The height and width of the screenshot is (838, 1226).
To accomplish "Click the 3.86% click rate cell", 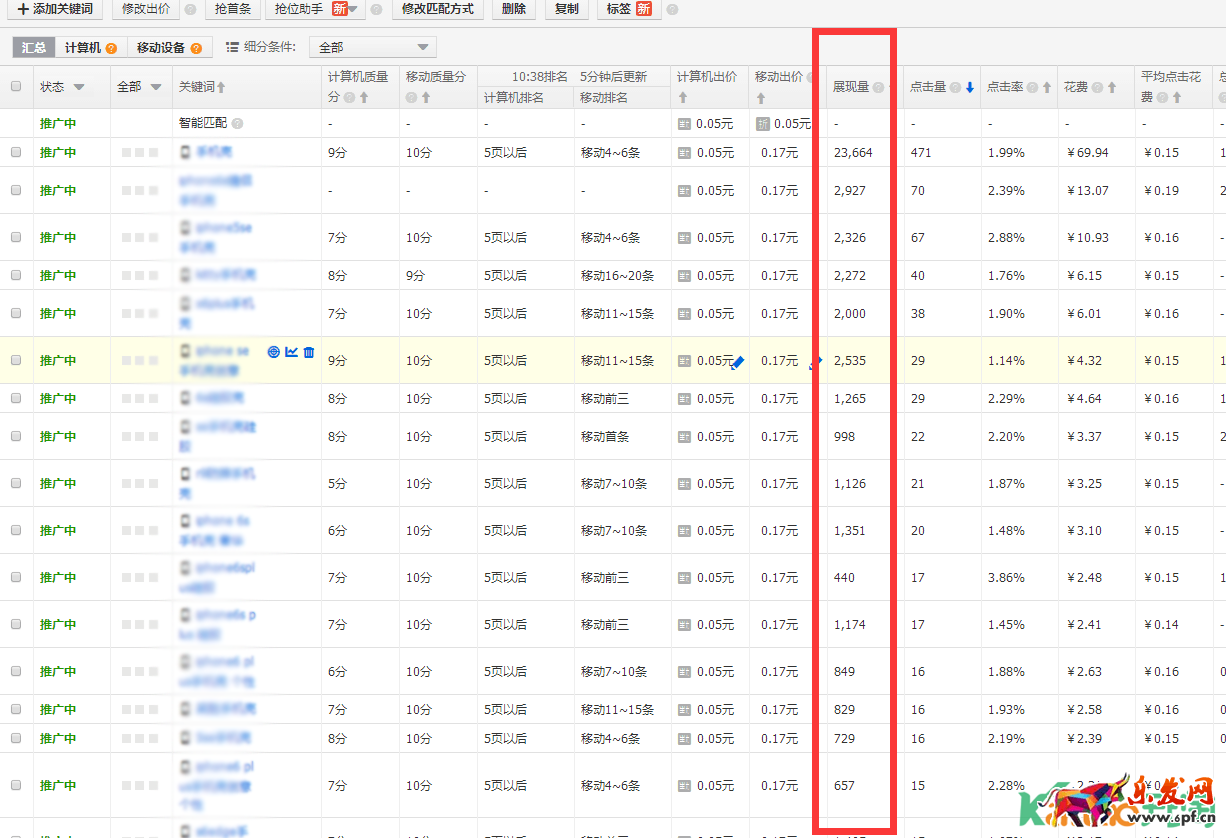I will pyautogui.click(x=1006, y=577).
